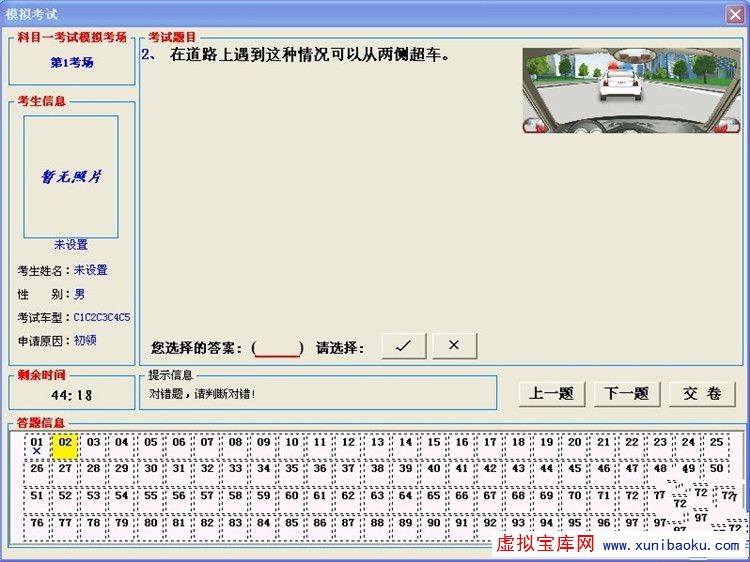The image size is (750, 562).
Task: Go to next question with 下一题
Action: [627, 393]
